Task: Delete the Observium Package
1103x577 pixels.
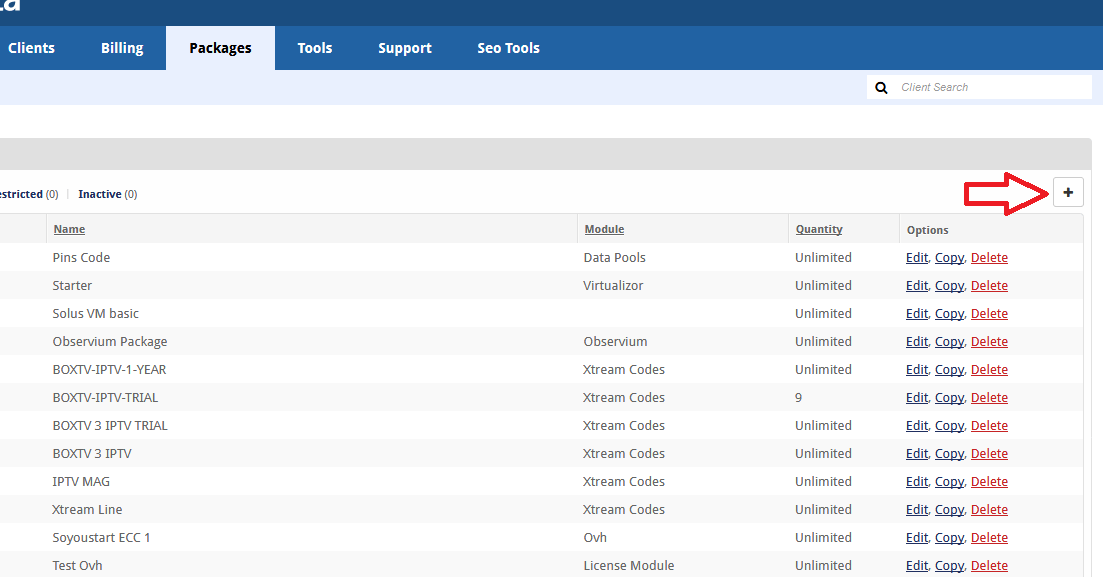Action: point(989,341)
